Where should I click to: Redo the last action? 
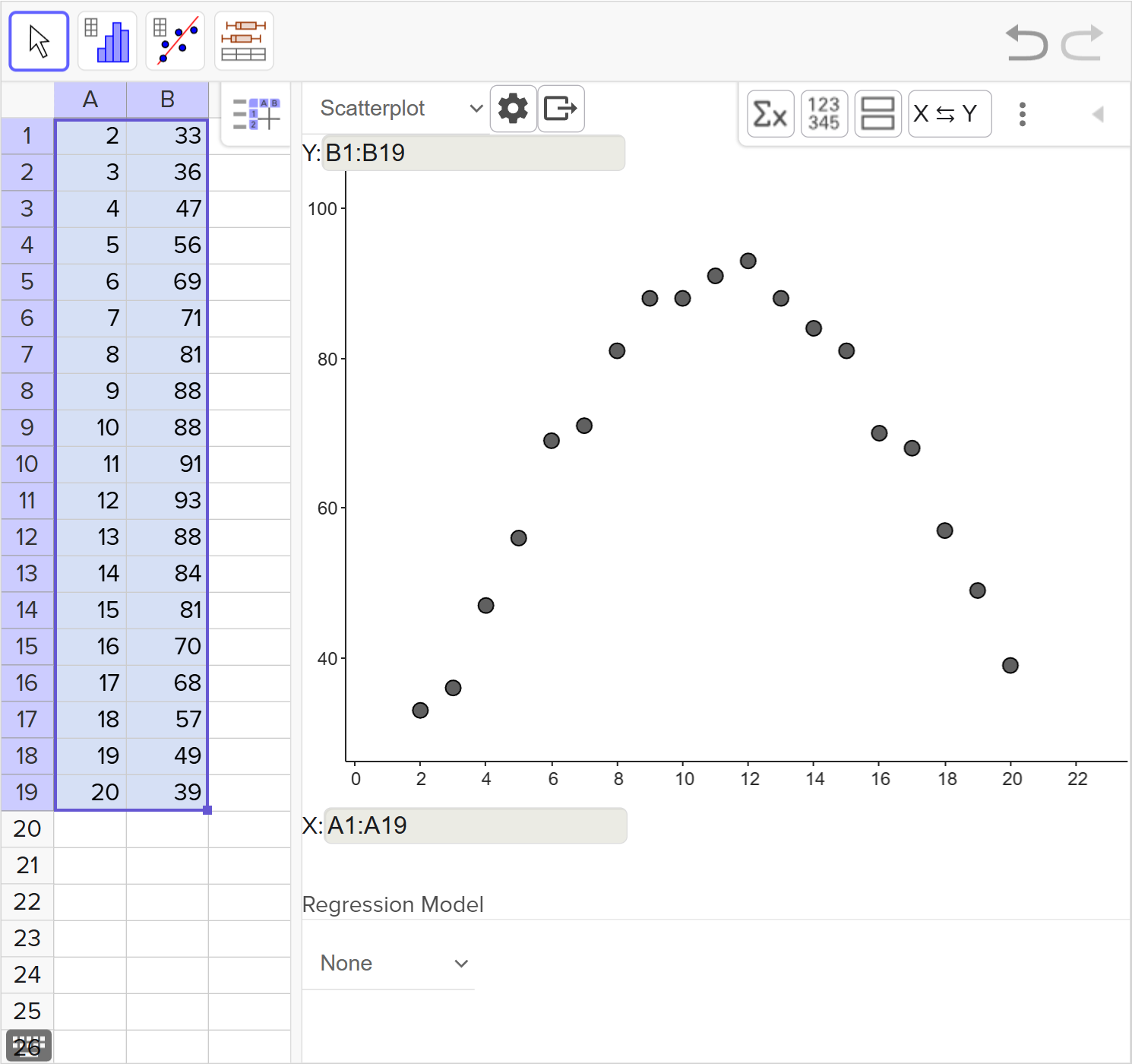[1082, 43]
